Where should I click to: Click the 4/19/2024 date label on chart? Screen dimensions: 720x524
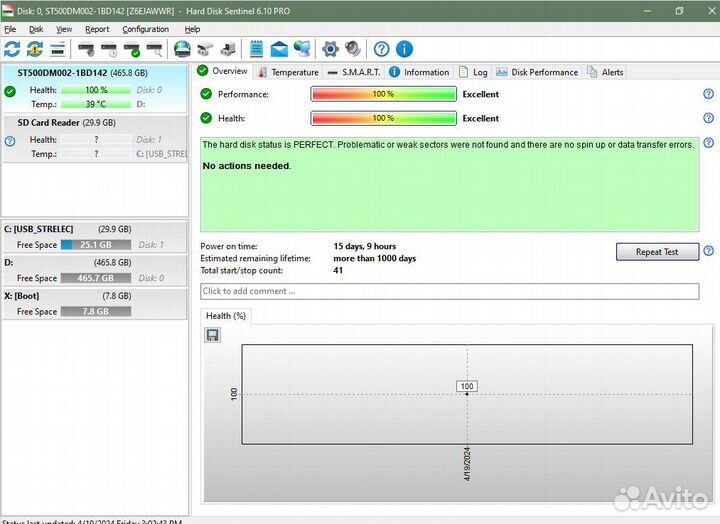(467, 464)
